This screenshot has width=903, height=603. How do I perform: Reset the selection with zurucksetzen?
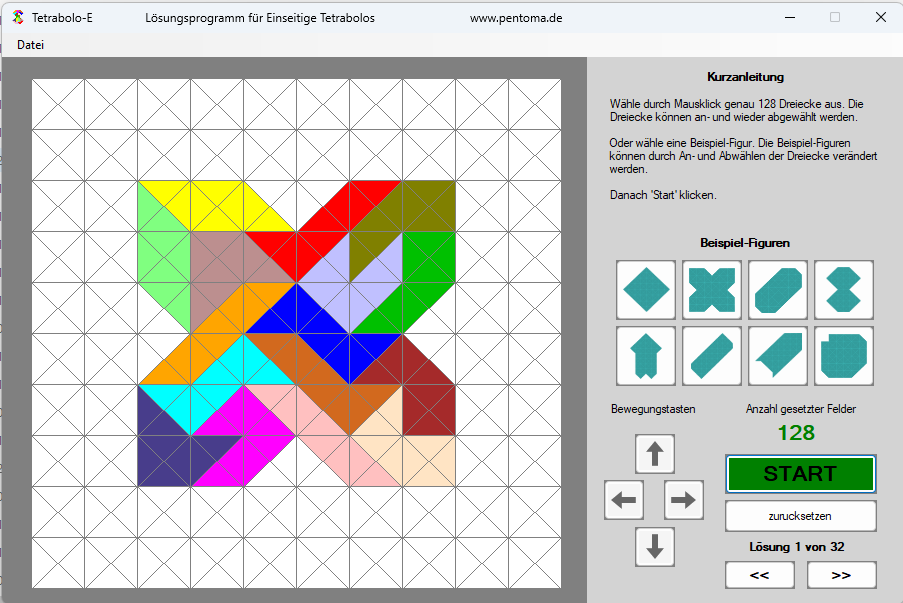pyautogui.click(x=799, y=516)
